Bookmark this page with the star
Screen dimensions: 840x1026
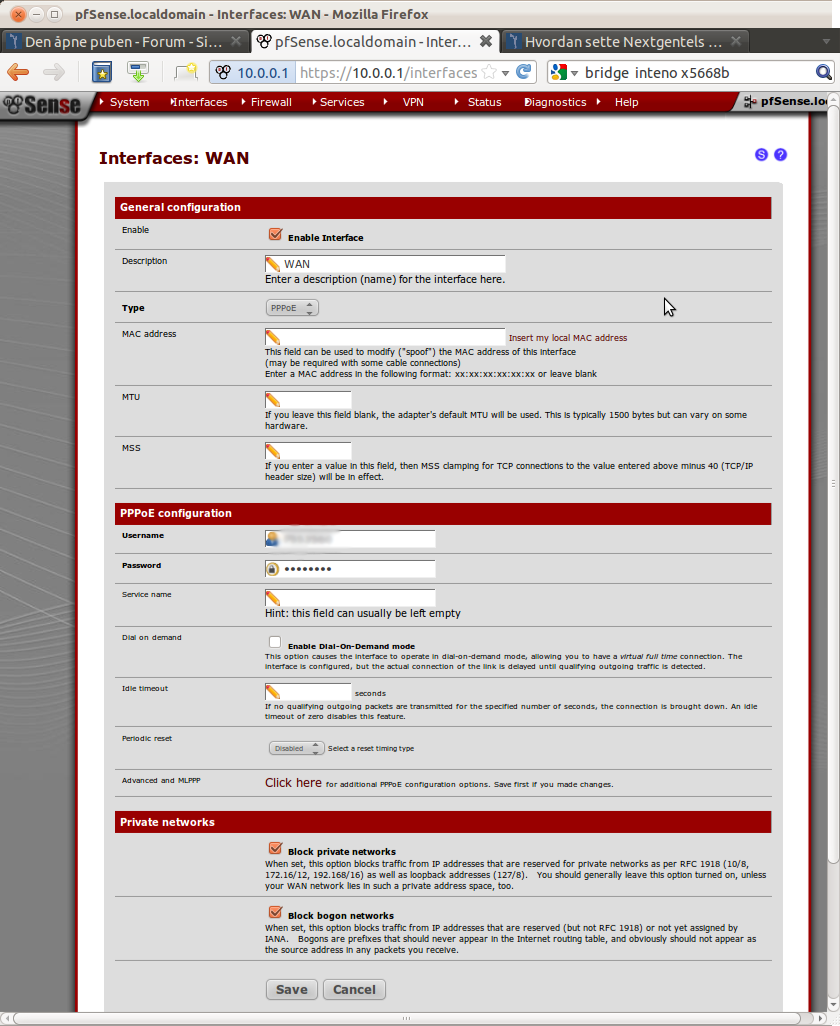(489, 72)
